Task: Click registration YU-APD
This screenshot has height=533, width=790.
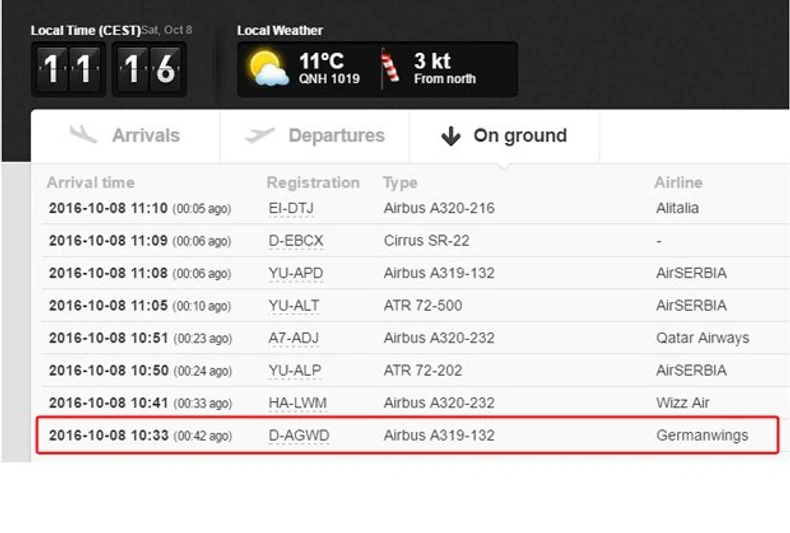Action: [295, 273]
